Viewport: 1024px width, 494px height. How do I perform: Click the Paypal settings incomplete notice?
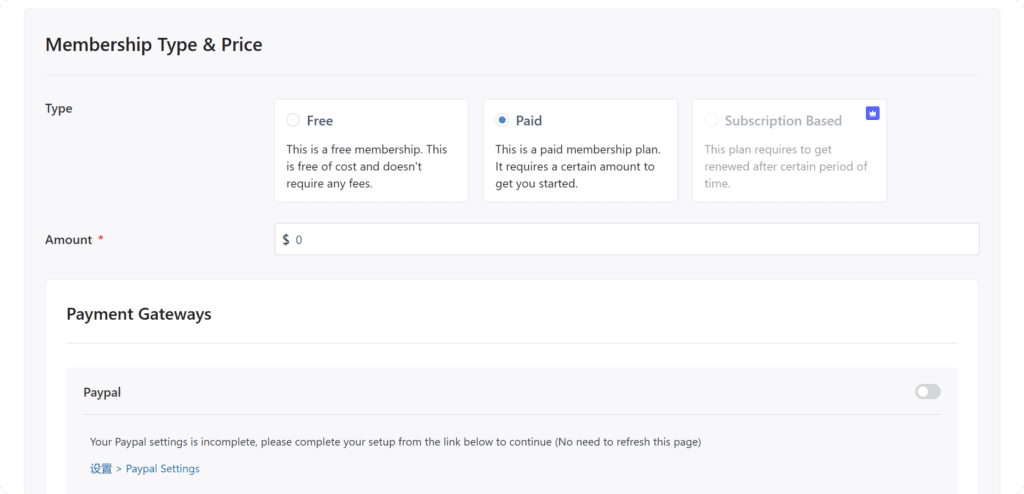[395, 441]
